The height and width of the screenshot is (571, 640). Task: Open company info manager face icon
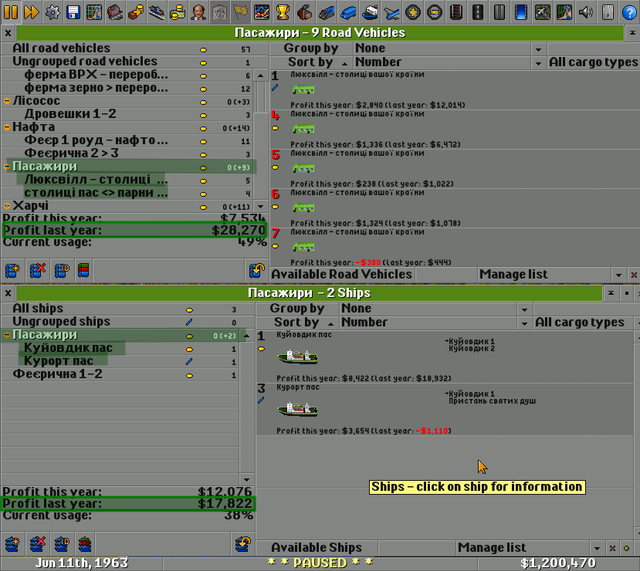[x=199, y=11]
